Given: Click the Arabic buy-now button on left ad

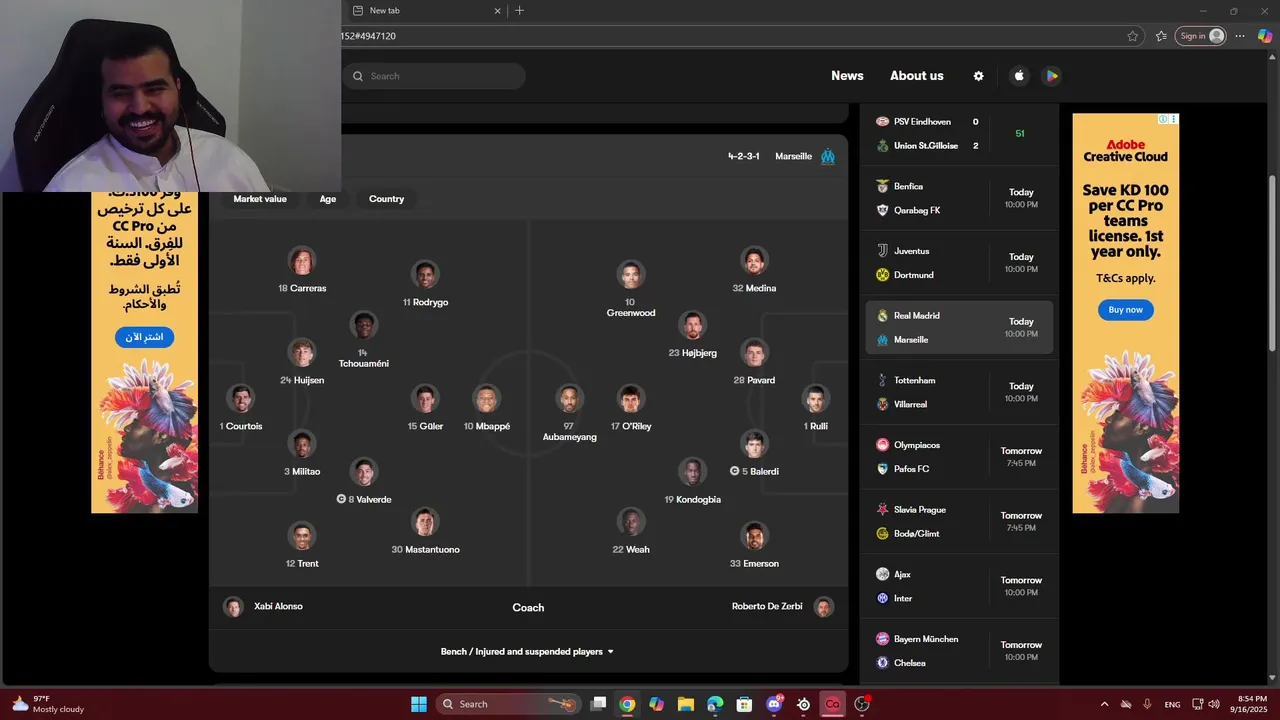Looking at the screenshot, I should (144, 337).
